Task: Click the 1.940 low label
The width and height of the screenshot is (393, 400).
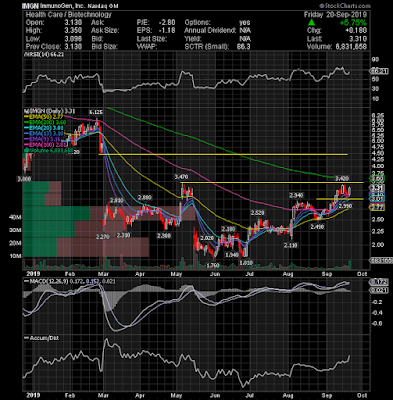Action: (232, 255)
